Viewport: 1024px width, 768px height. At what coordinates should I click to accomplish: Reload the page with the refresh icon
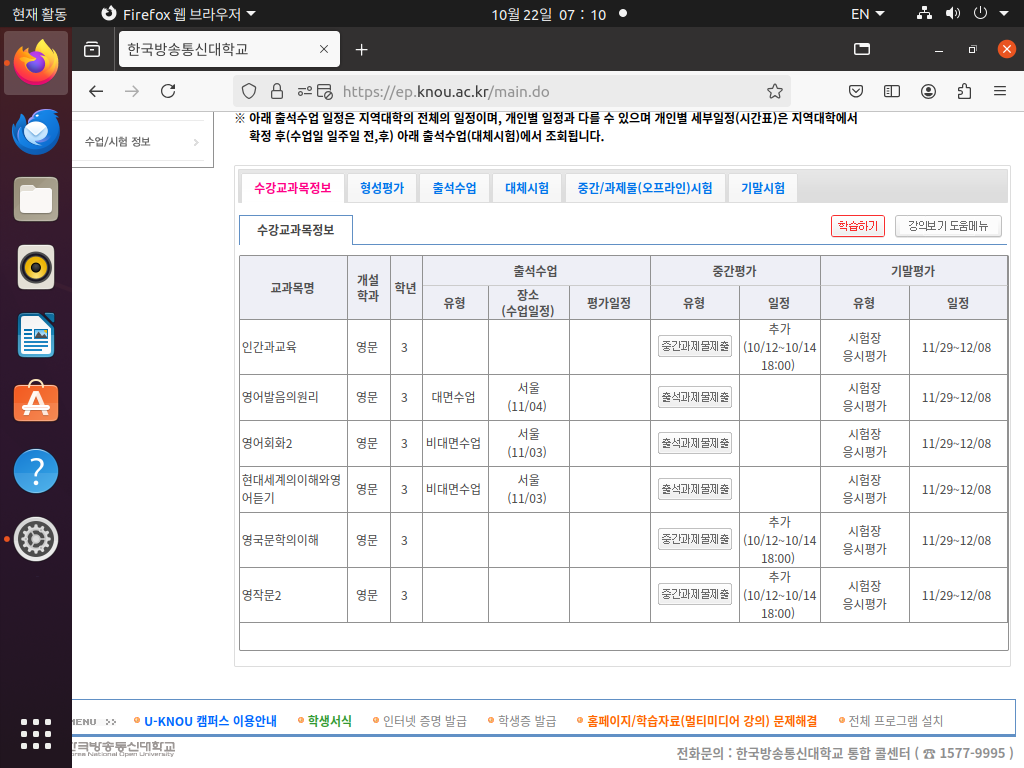[x=168, y=91]
